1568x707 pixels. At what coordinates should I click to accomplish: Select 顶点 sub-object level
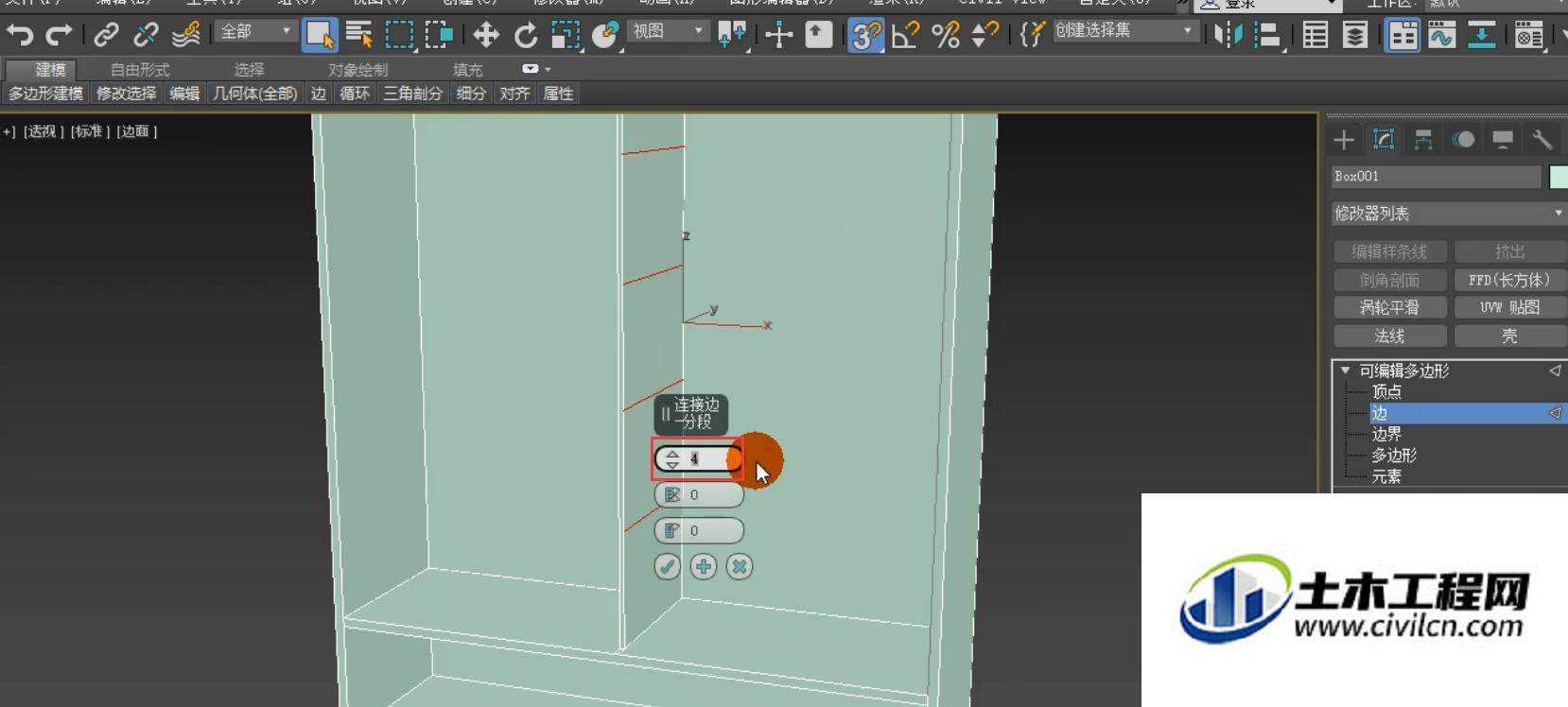pyautogui.click(x=1386, y=391)
